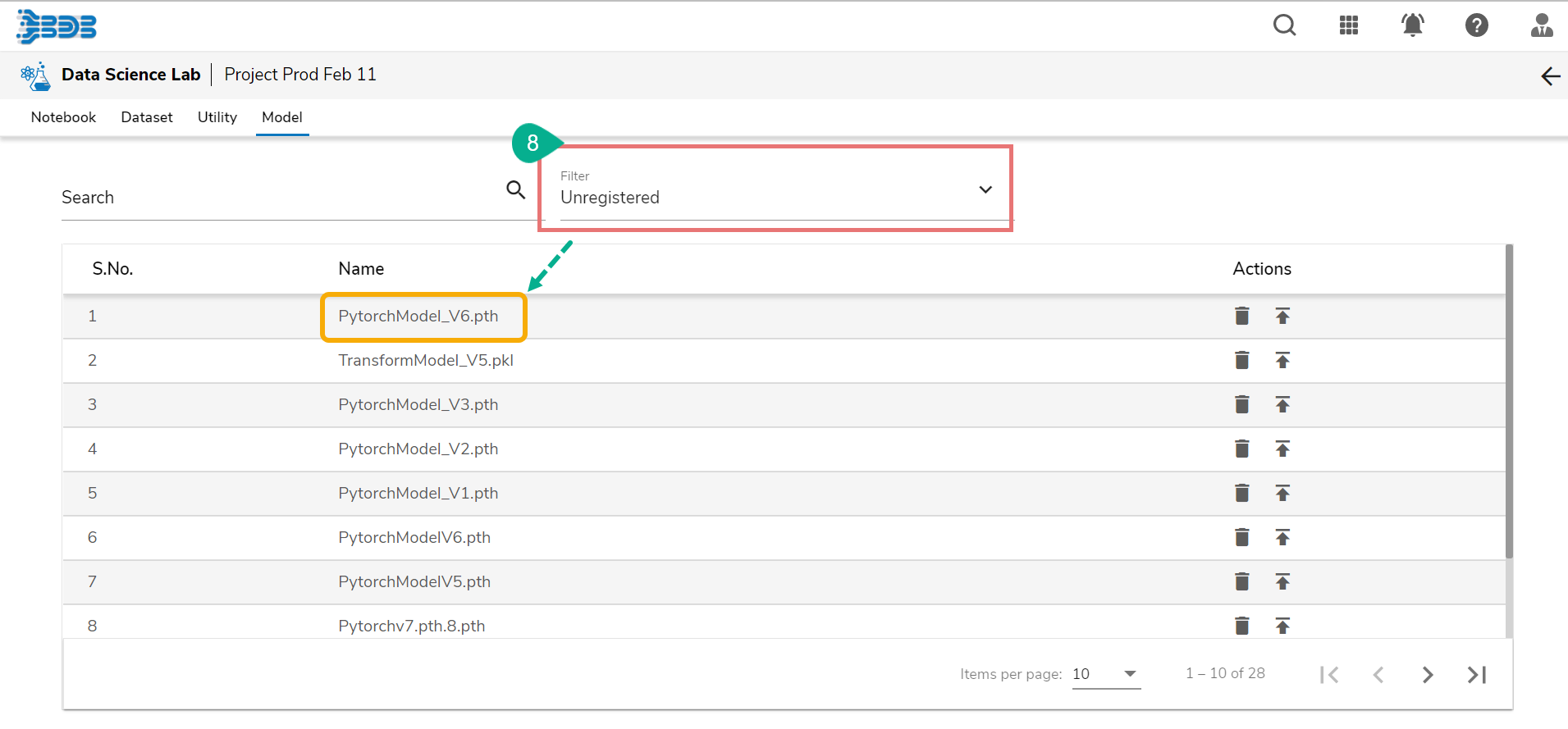Switch to the Dataset tab
Viewport: 1568px width, 729px height.
tap(147, 117)
